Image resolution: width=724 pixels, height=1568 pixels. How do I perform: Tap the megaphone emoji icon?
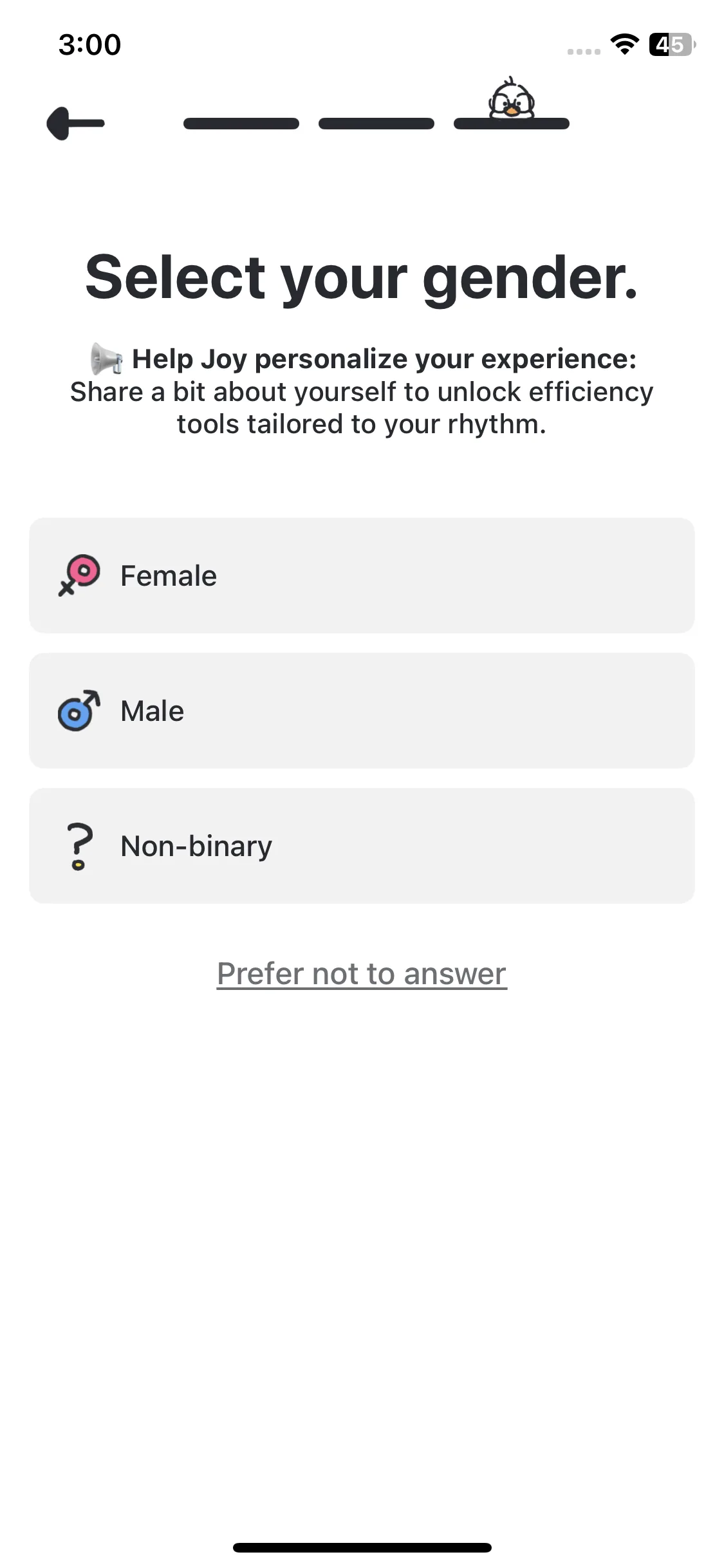tap(106, 359)
